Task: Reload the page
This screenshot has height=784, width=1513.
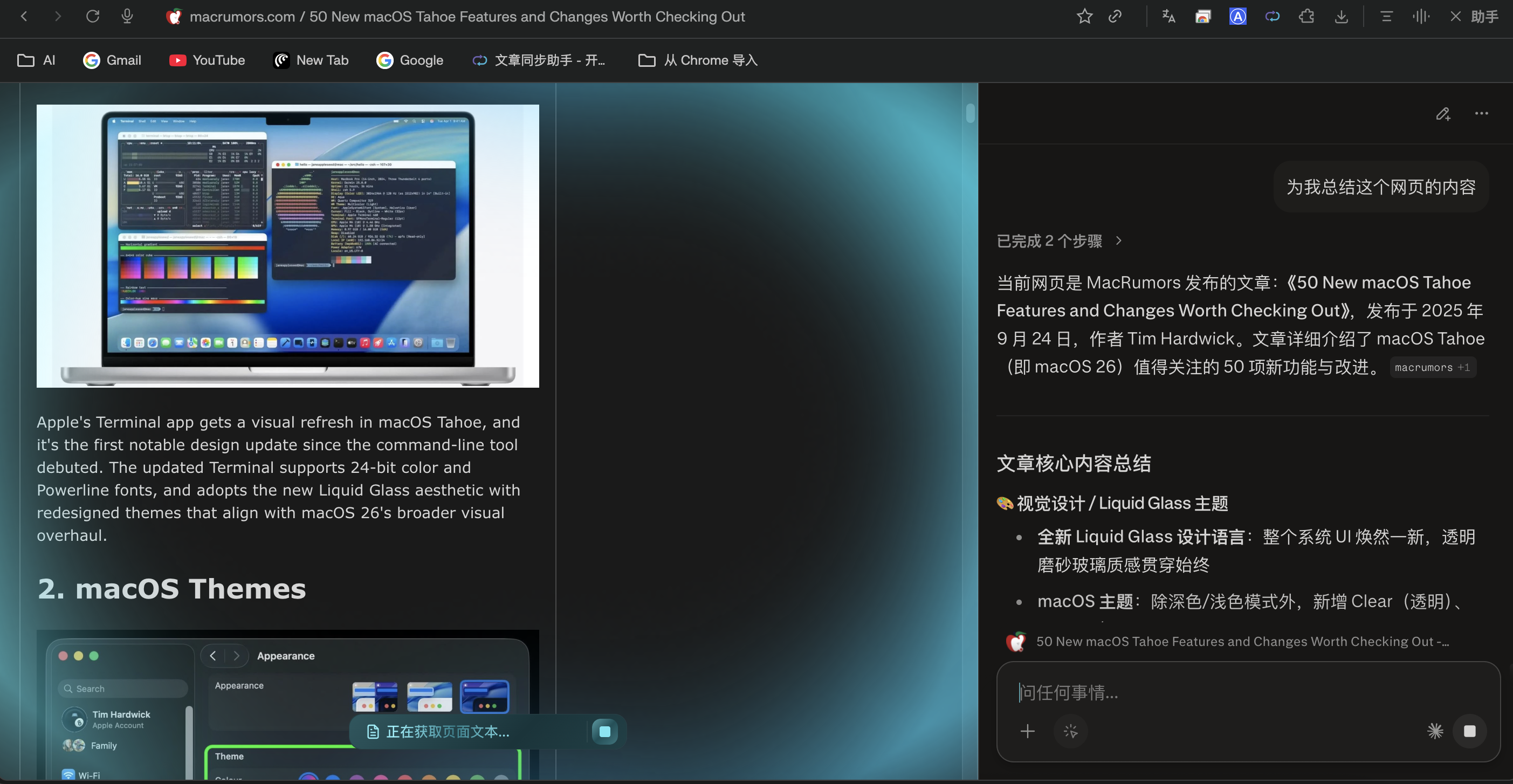Action: pyautogui.click(x=92, y=16)
